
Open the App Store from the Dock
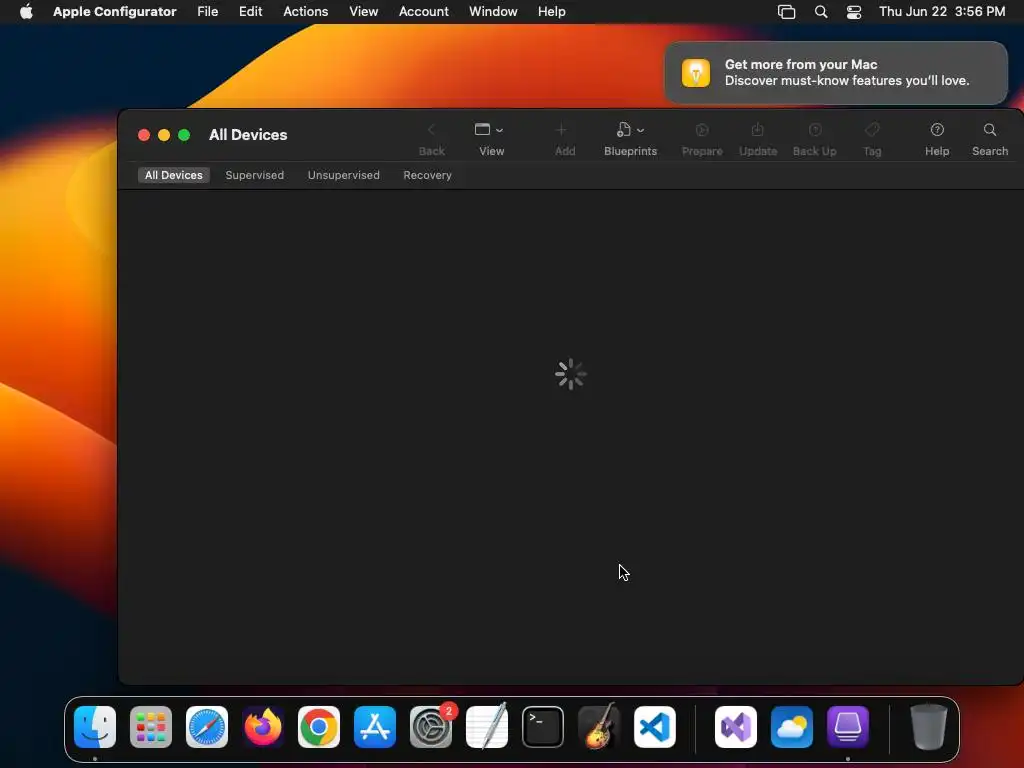pos(375,727)
